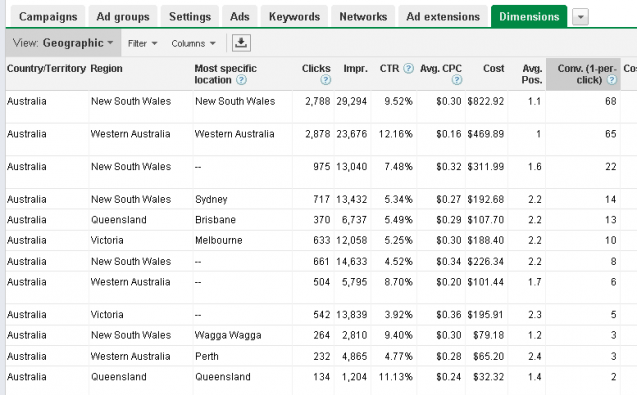Open the Columns dropdown

pos(193,43)
